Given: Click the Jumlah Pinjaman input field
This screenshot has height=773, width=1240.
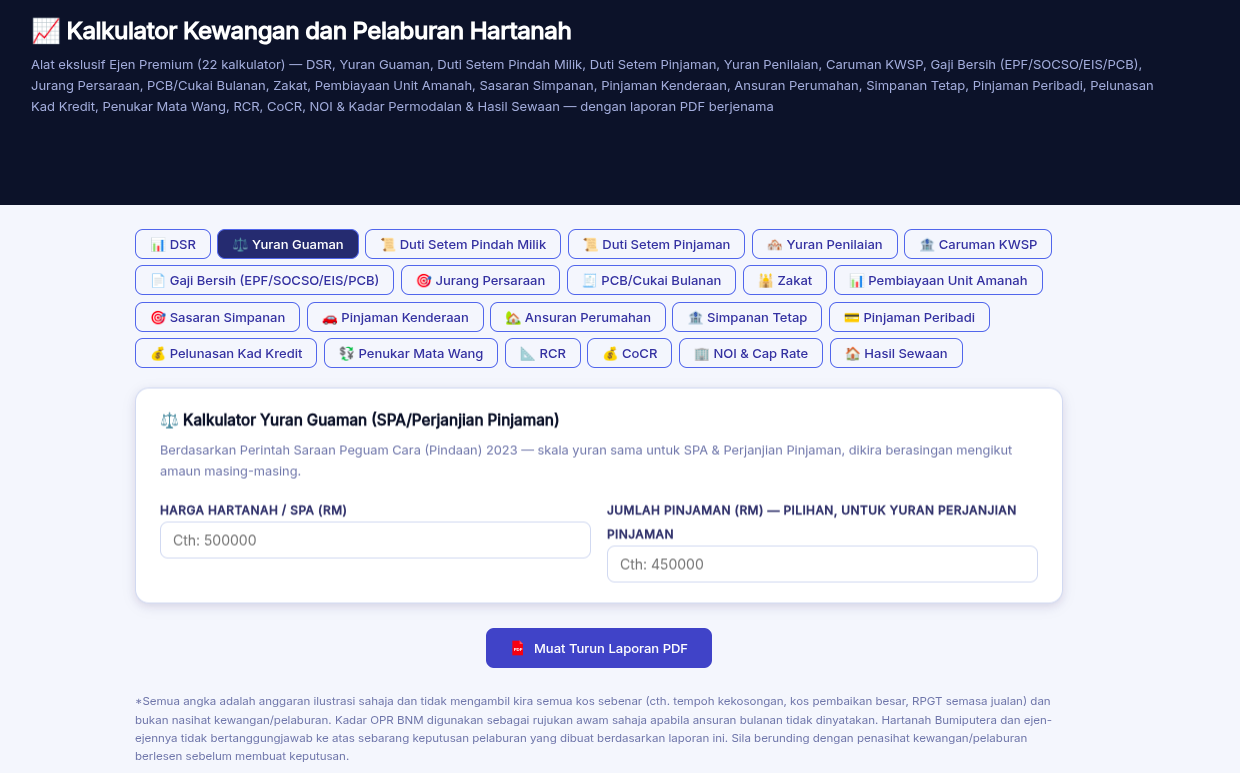Looking at the screenshot, I should 822,564.
